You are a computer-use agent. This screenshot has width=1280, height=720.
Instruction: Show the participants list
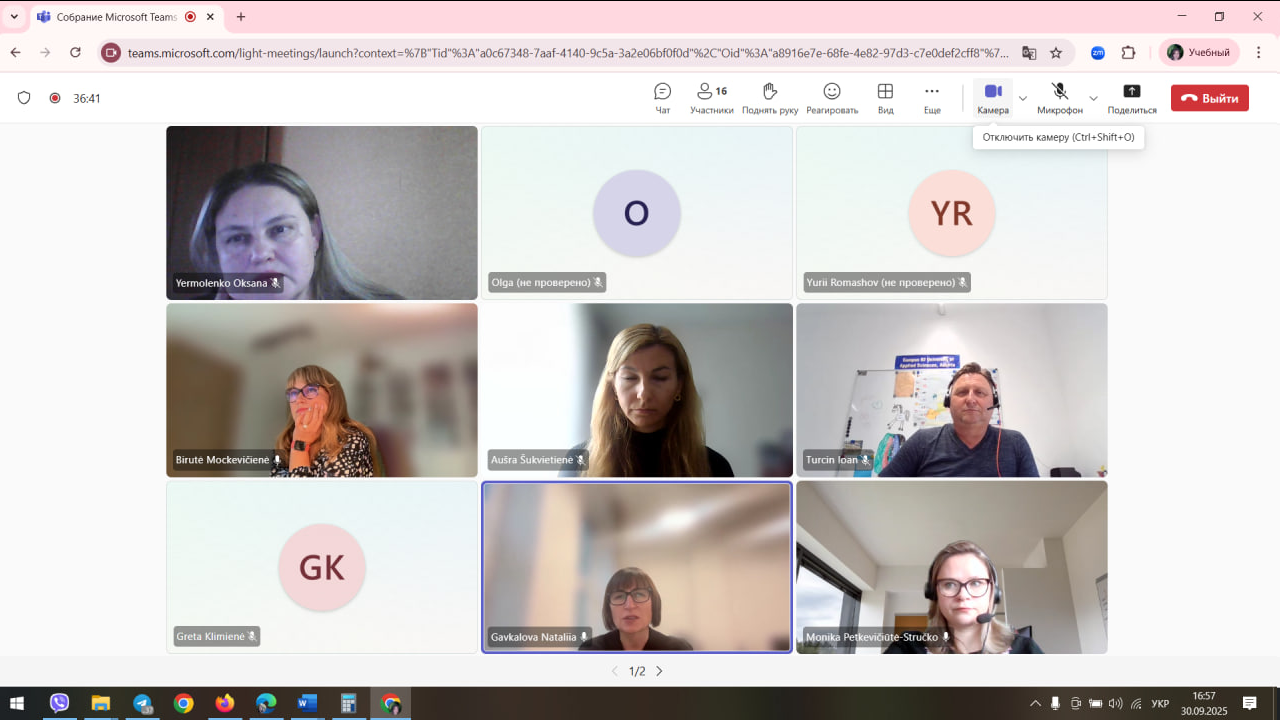click(711, 98)
